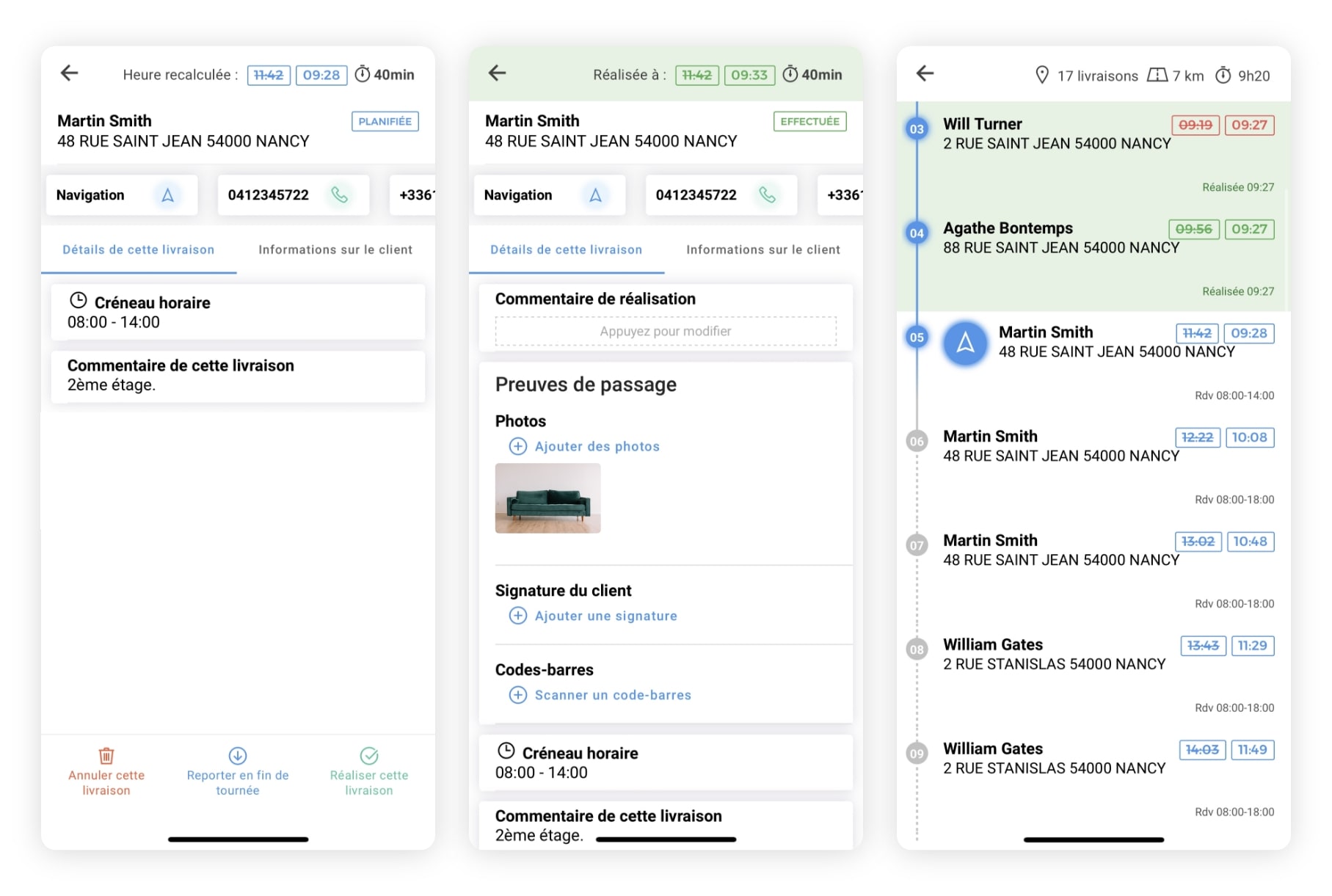Select the Navigation icon for Martin Smith

pyautogui.click(x=167, y=195)
